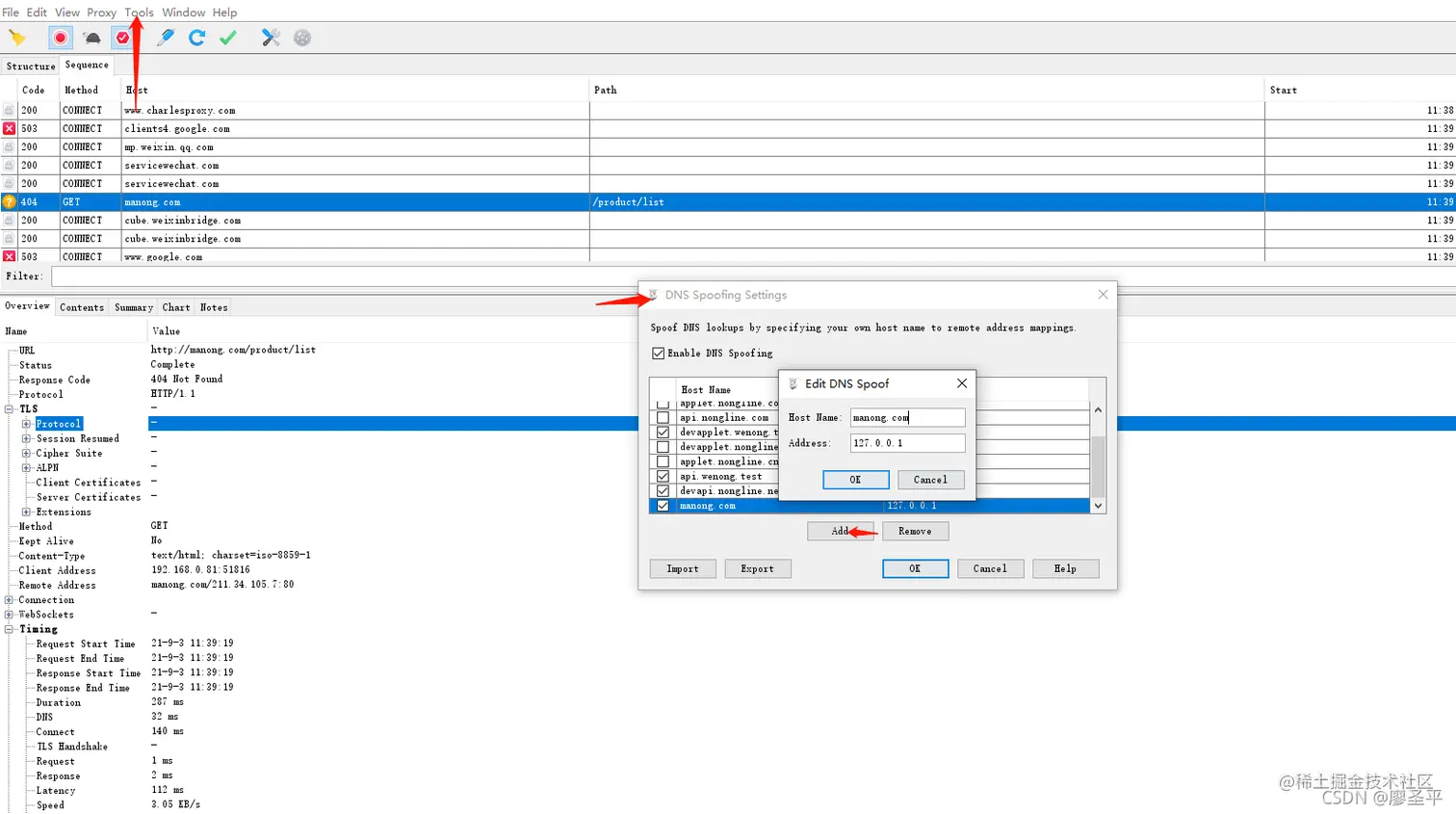This screenshot has height=814, width=1456.
Task: Click the question-mark icon on the 404 manong.com row
Action: coord(9,202)
